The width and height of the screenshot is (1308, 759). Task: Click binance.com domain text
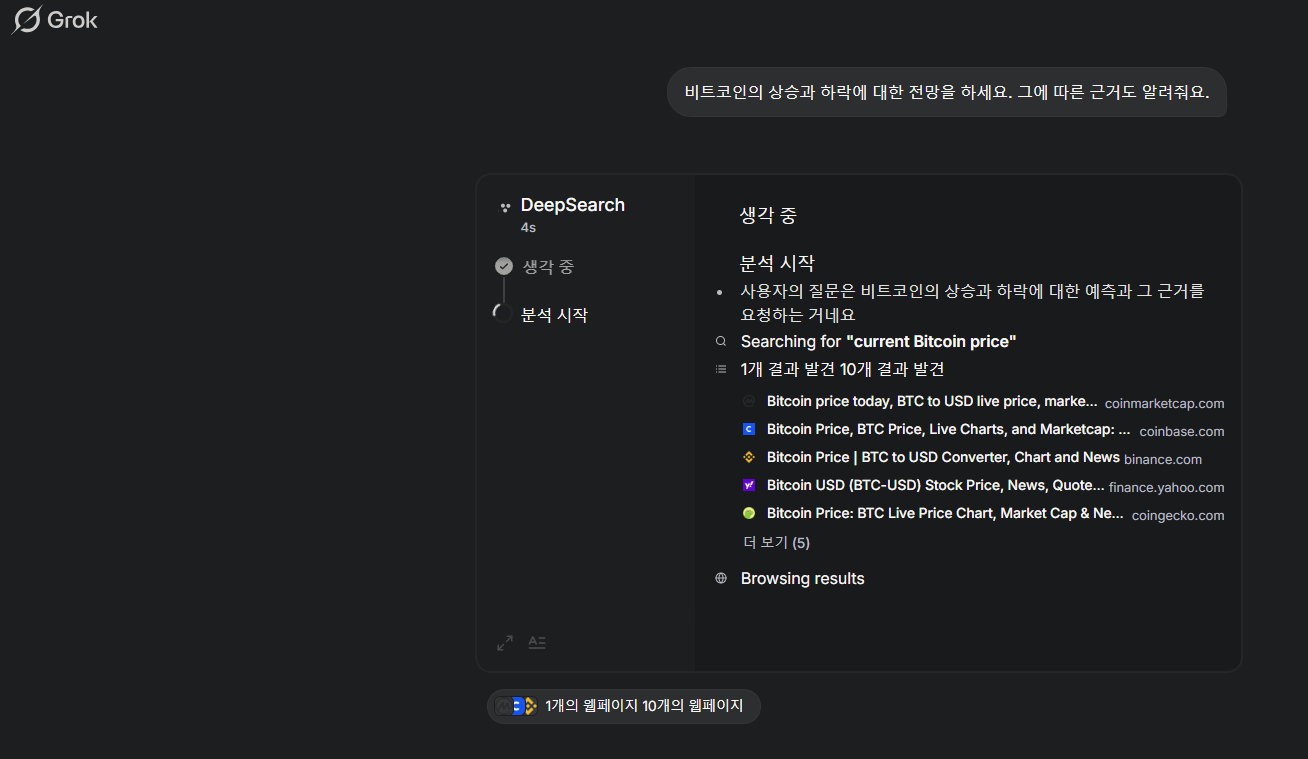pyautogui.click(x=1163, y=459)
